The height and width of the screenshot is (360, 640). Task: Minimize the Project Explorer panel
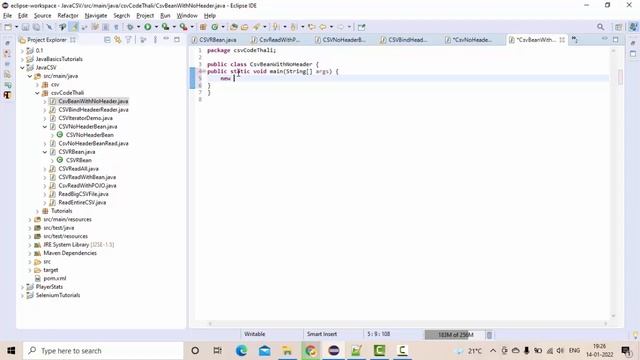click(x=166, y=40)
